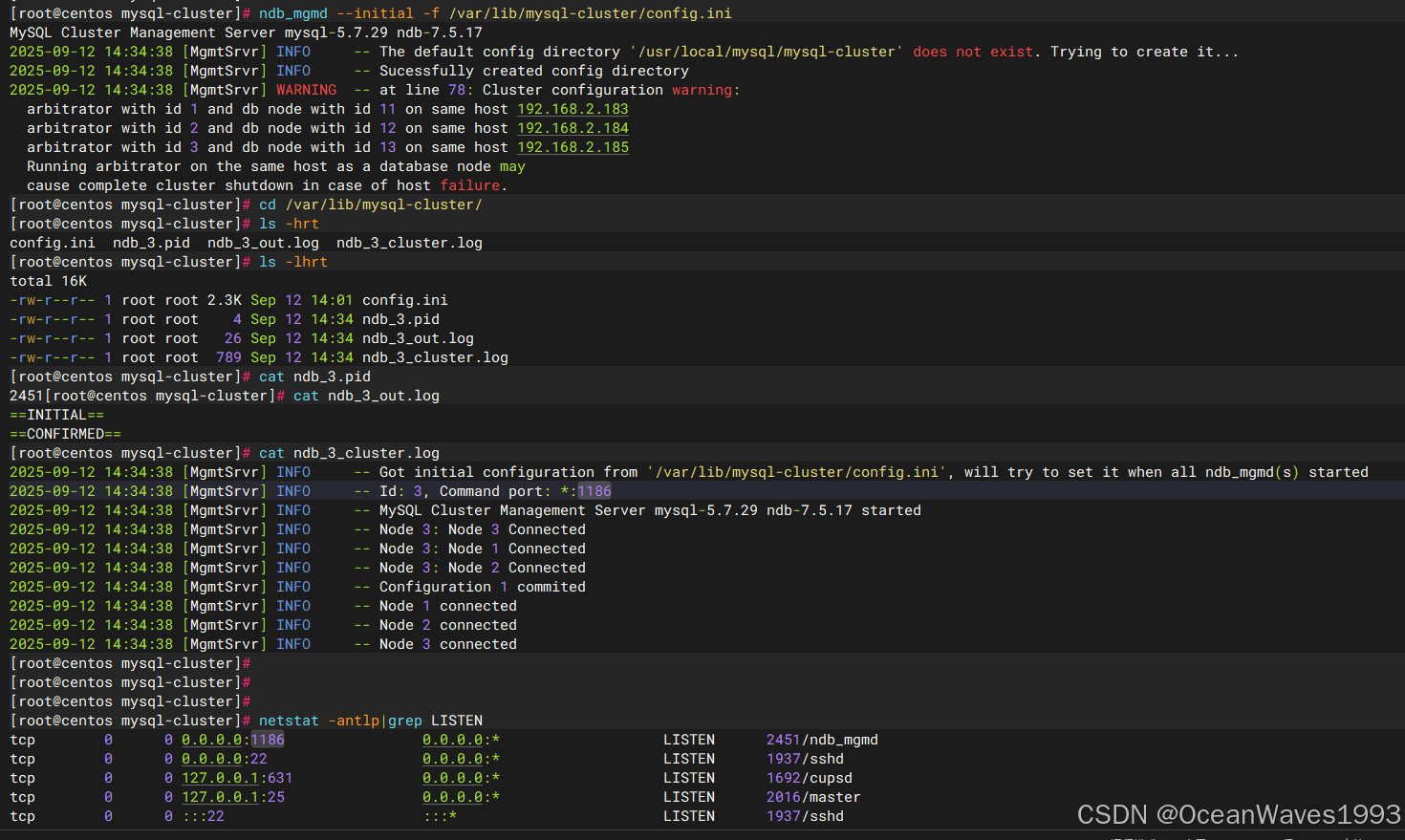Click config.ini in the ls -lhrt listing
The width and height of the screenshot is (1405, 840).
pos(405,300)
